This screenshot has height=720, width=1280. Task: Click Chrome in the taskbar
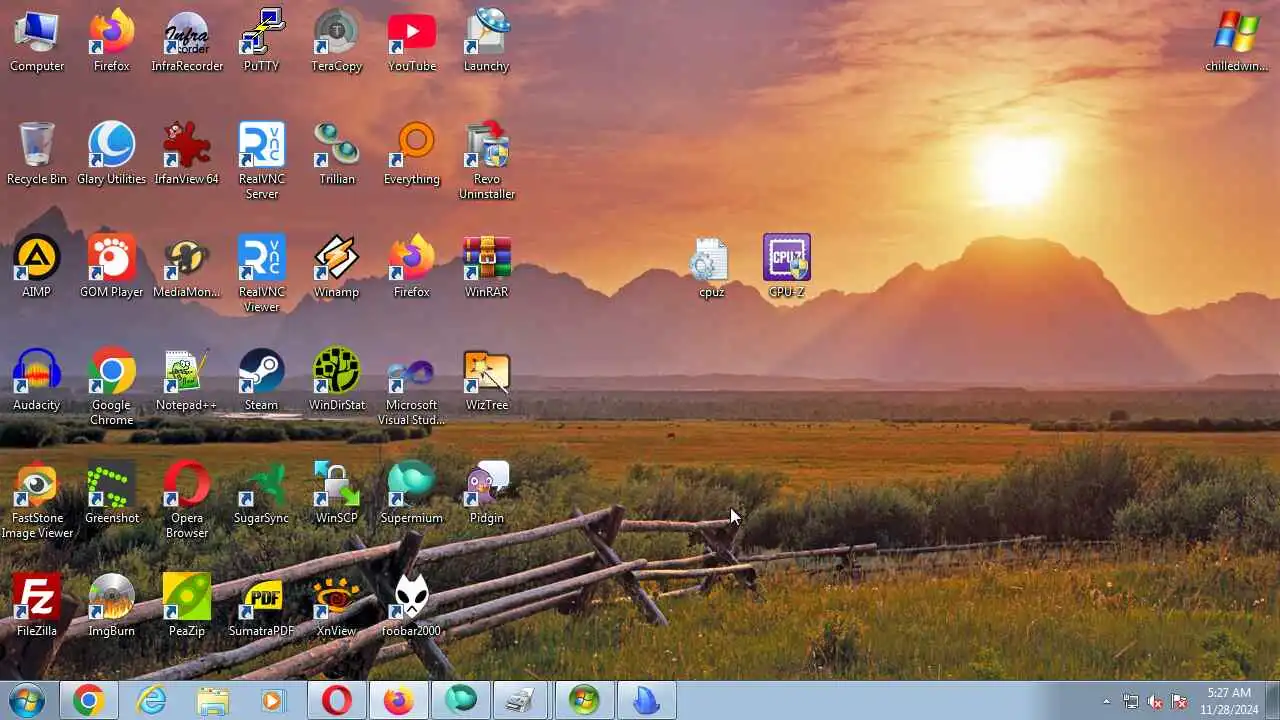click(88, 701)
